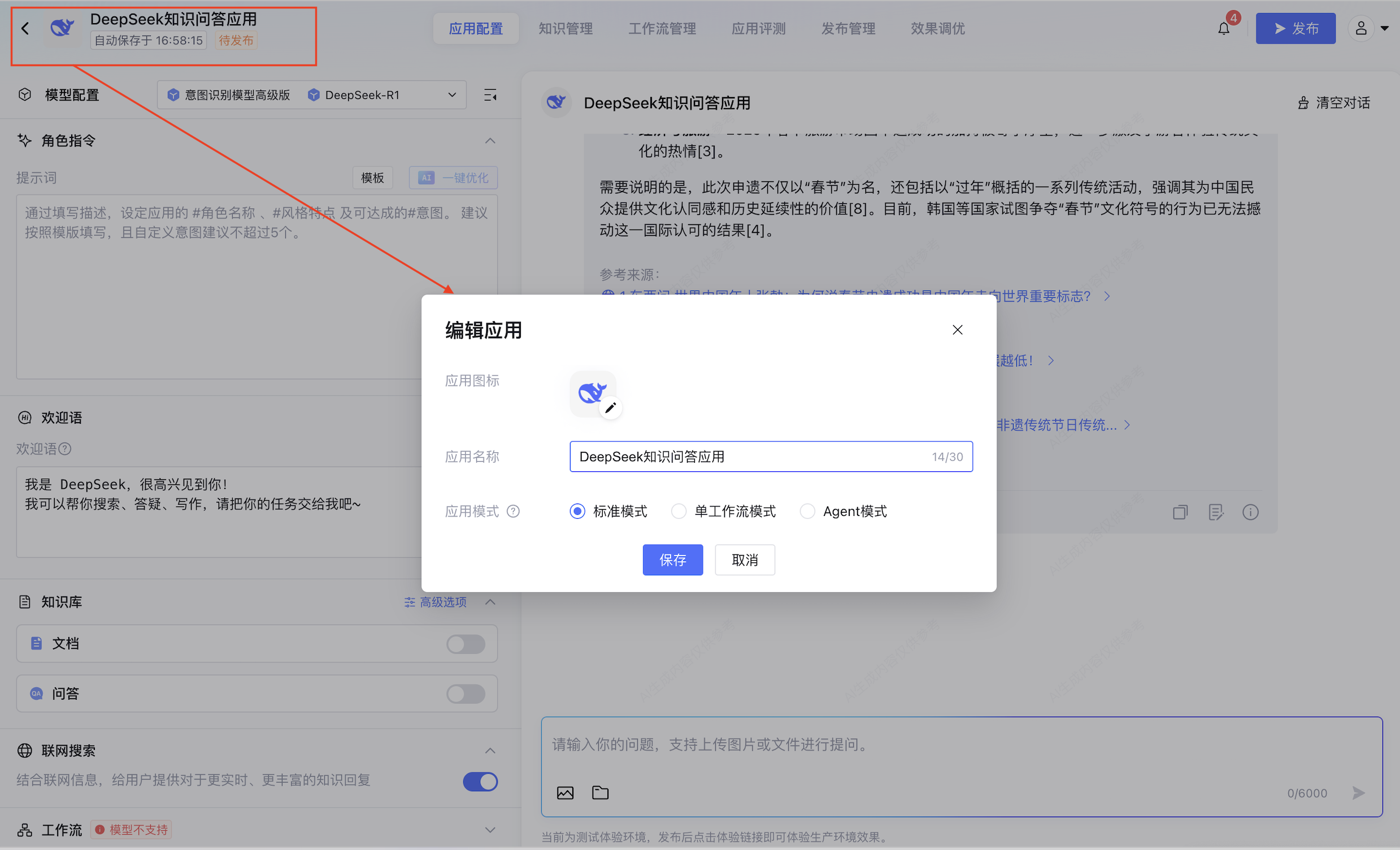Screen dimensions: 1400x850
Task: Collapse the 角色指令 section
Action: coord(490,140)
